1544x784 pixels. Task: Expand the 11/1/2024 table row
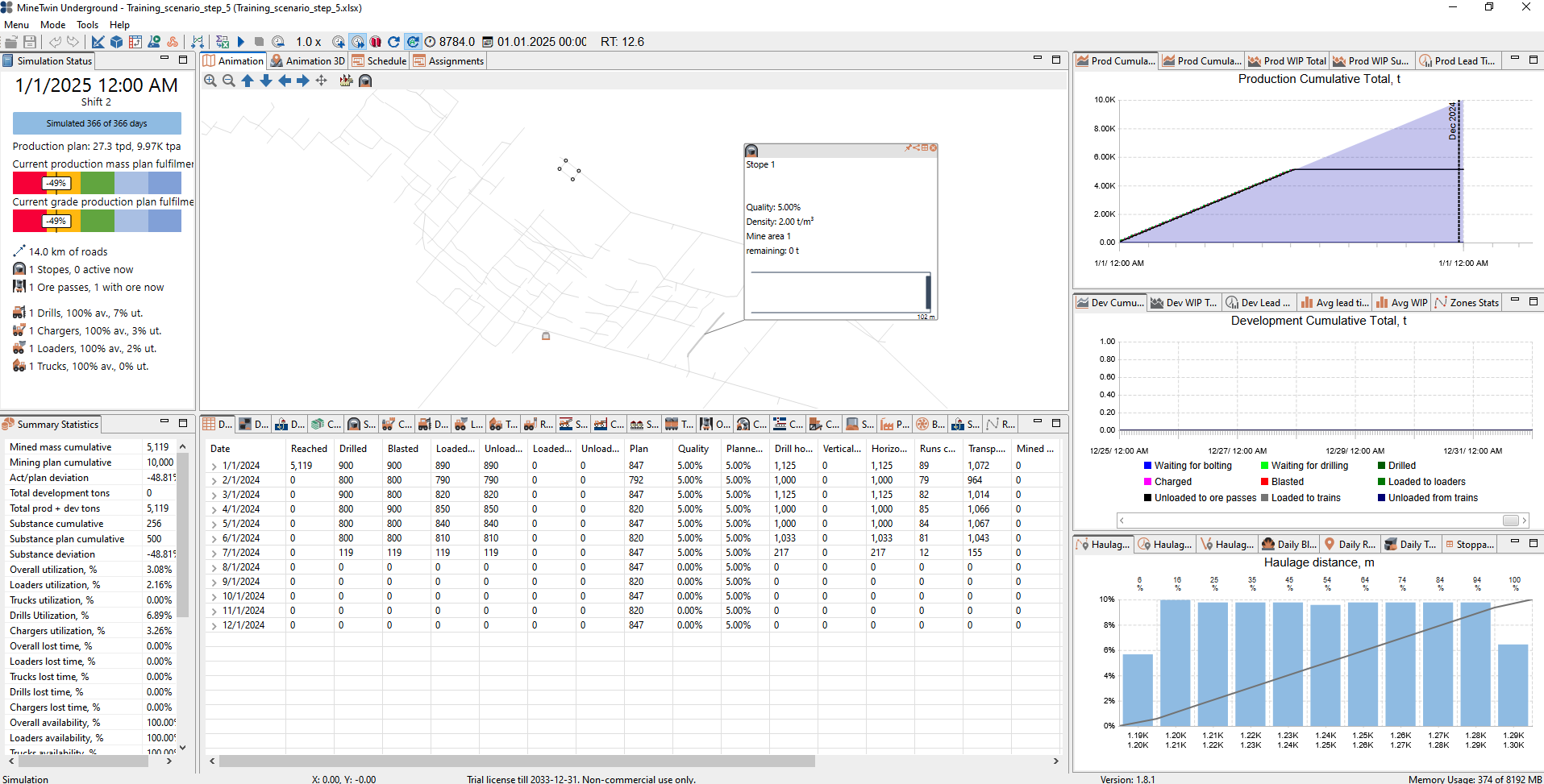point(214,611)
